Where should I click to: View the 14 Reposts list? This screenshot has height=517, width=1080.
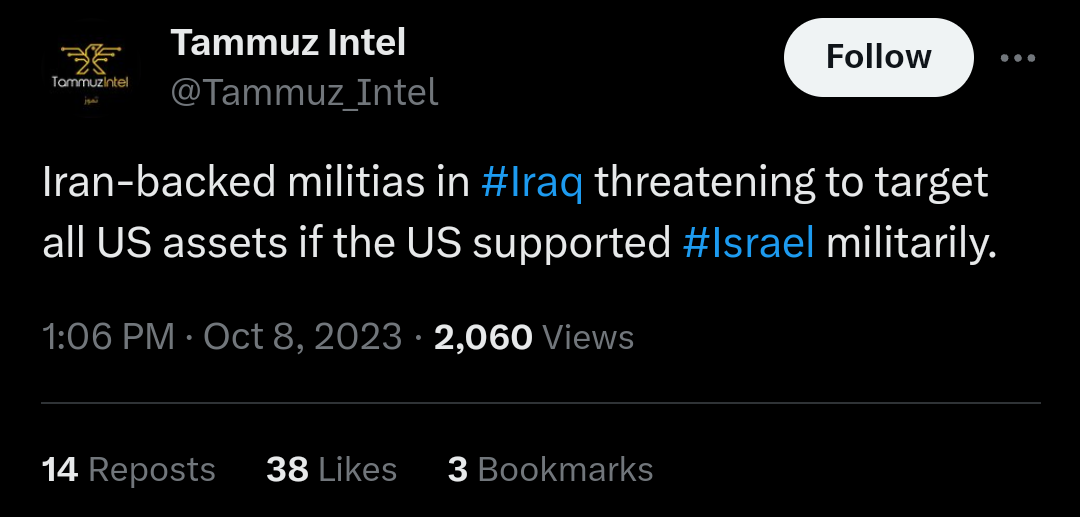click(x=129, y=470)
